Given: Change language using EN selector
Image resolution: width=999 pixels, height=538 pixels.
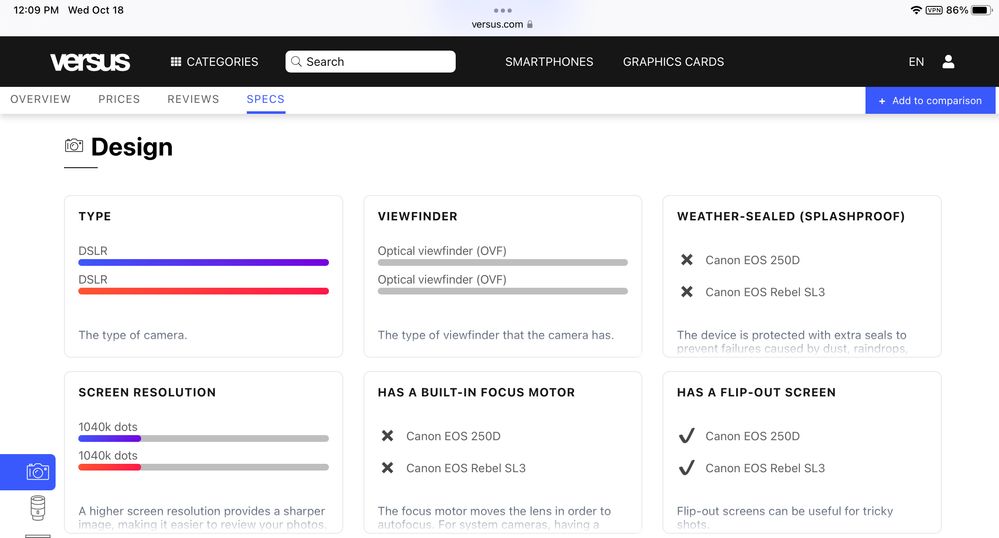Looking at the screenshot, I should [916, 62].
